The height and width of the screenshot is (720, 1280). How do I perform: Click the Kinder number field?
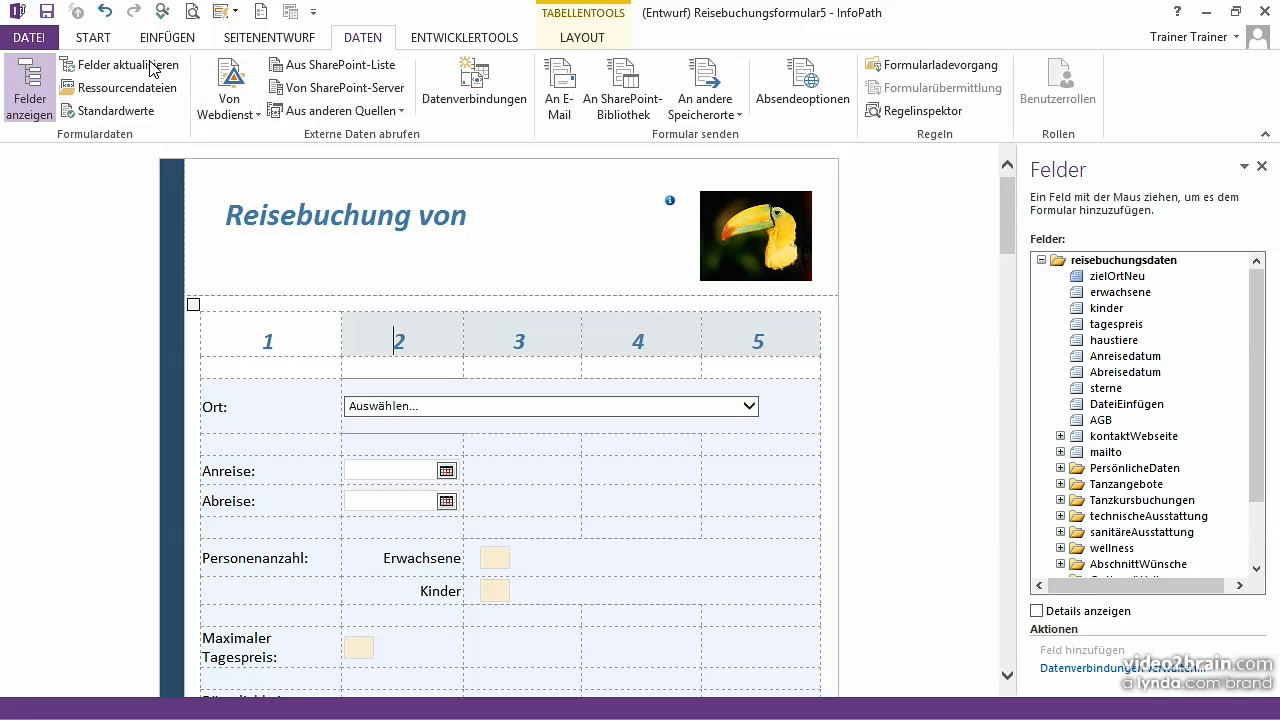[495, 591]
